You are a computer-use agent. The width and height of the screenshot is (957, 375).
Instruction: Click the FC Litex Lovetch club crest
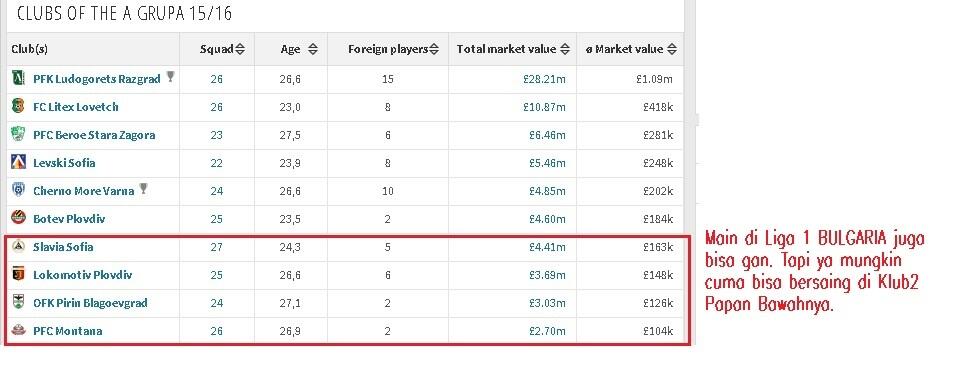[x=18, y=106]
